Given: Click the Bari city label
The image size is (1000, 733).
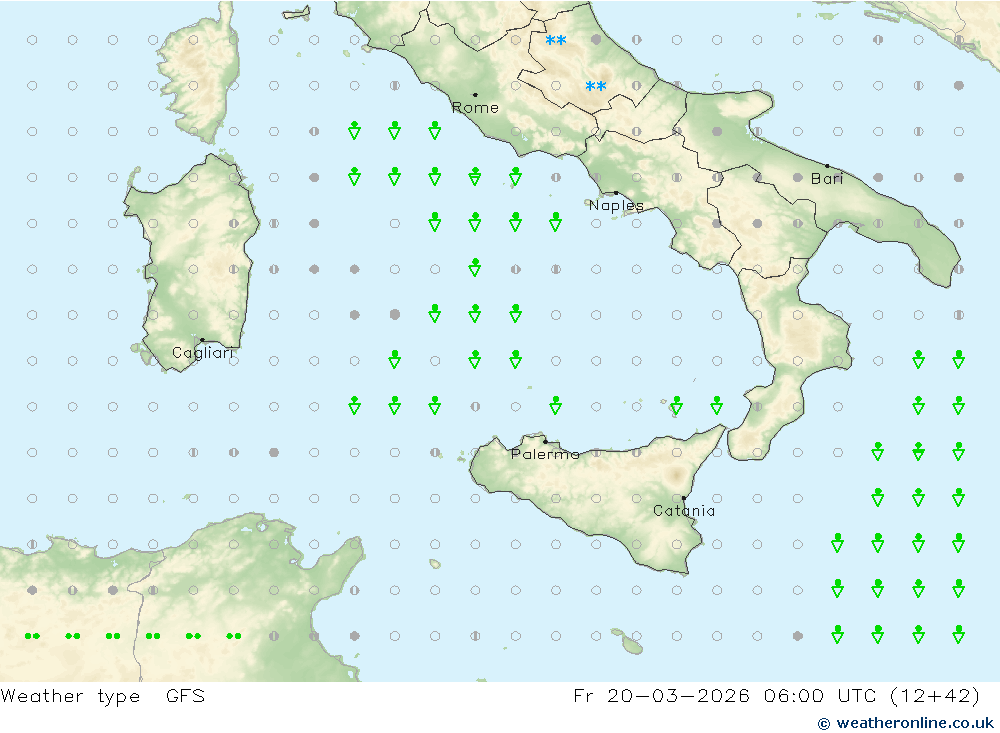Looking at the screenshot, I should pyautogui.click(x=827, y=179).
